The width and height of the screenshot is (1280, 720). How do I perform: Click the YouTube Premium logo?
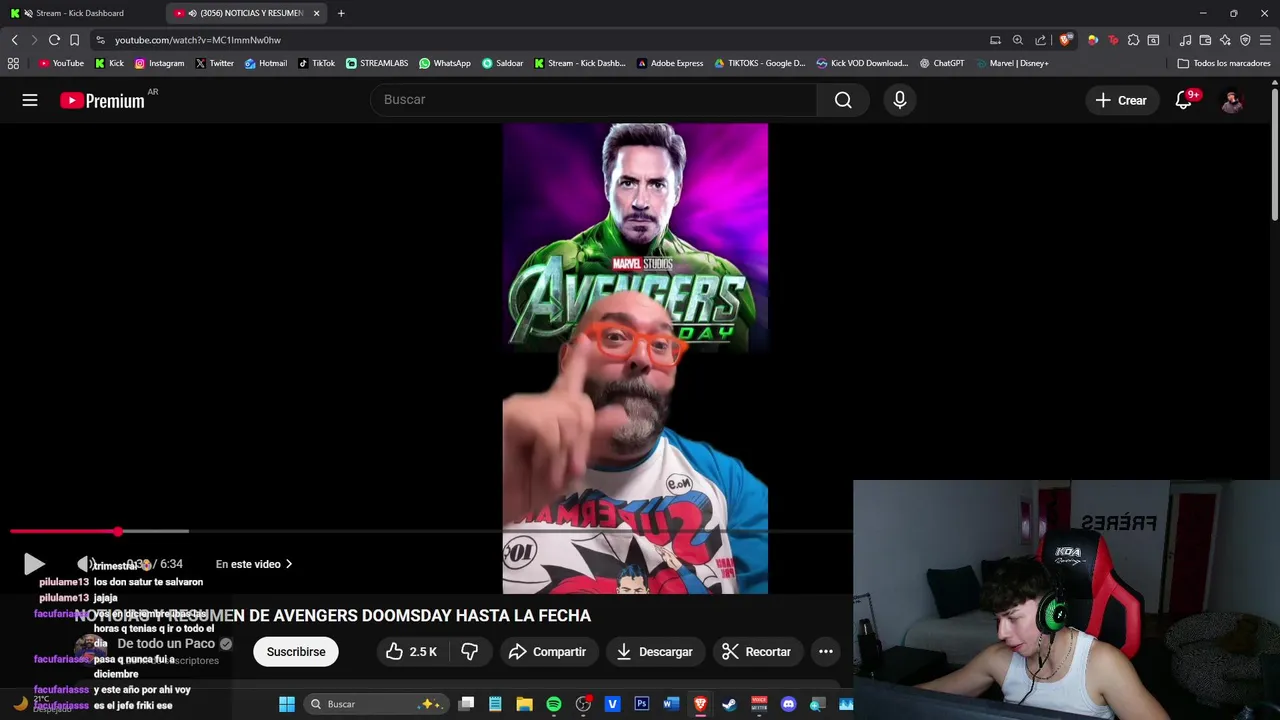click(102, 100)
